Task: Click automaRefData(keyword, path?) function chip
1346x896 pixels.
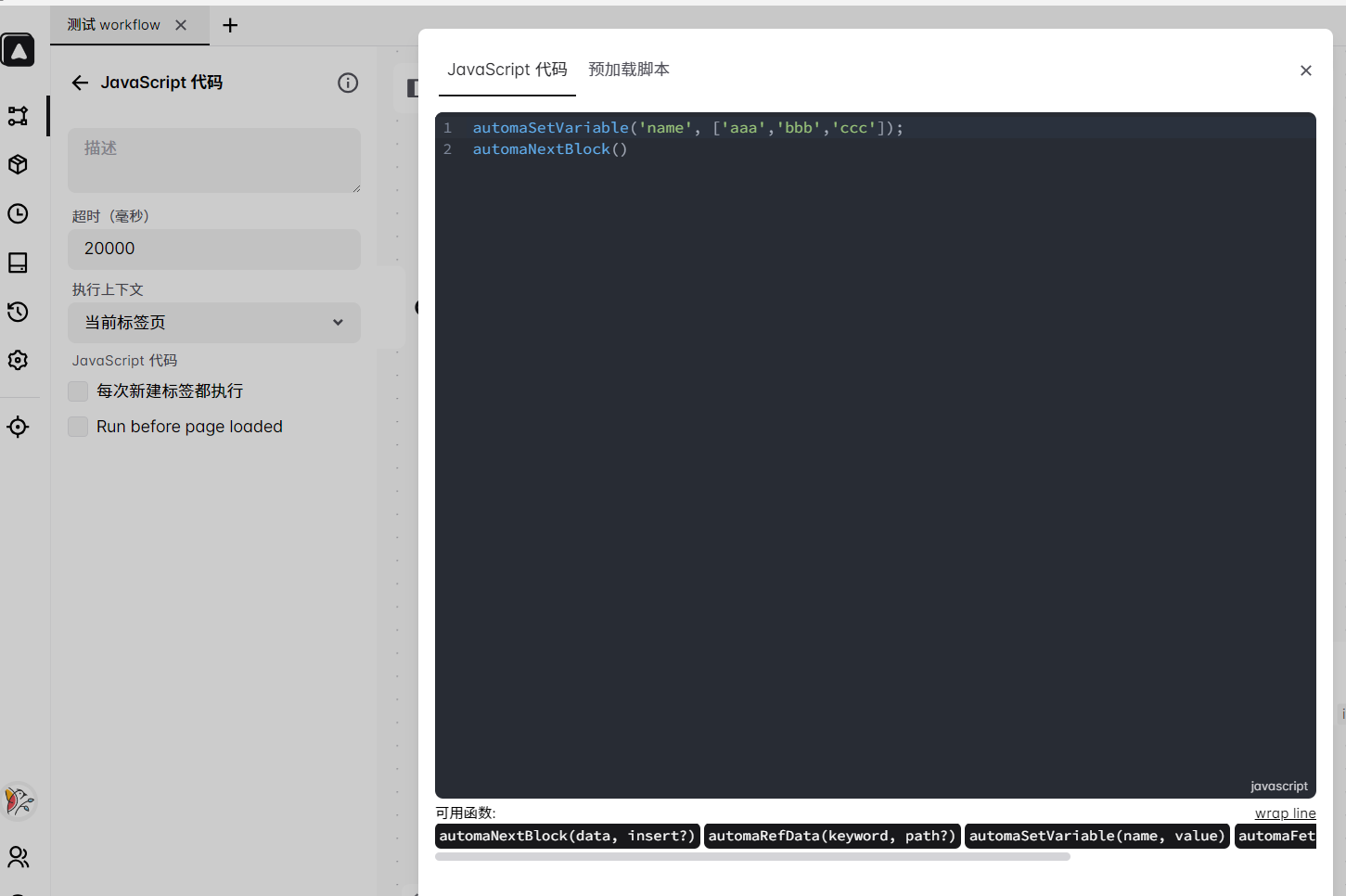Action: [x=832, y=836]
